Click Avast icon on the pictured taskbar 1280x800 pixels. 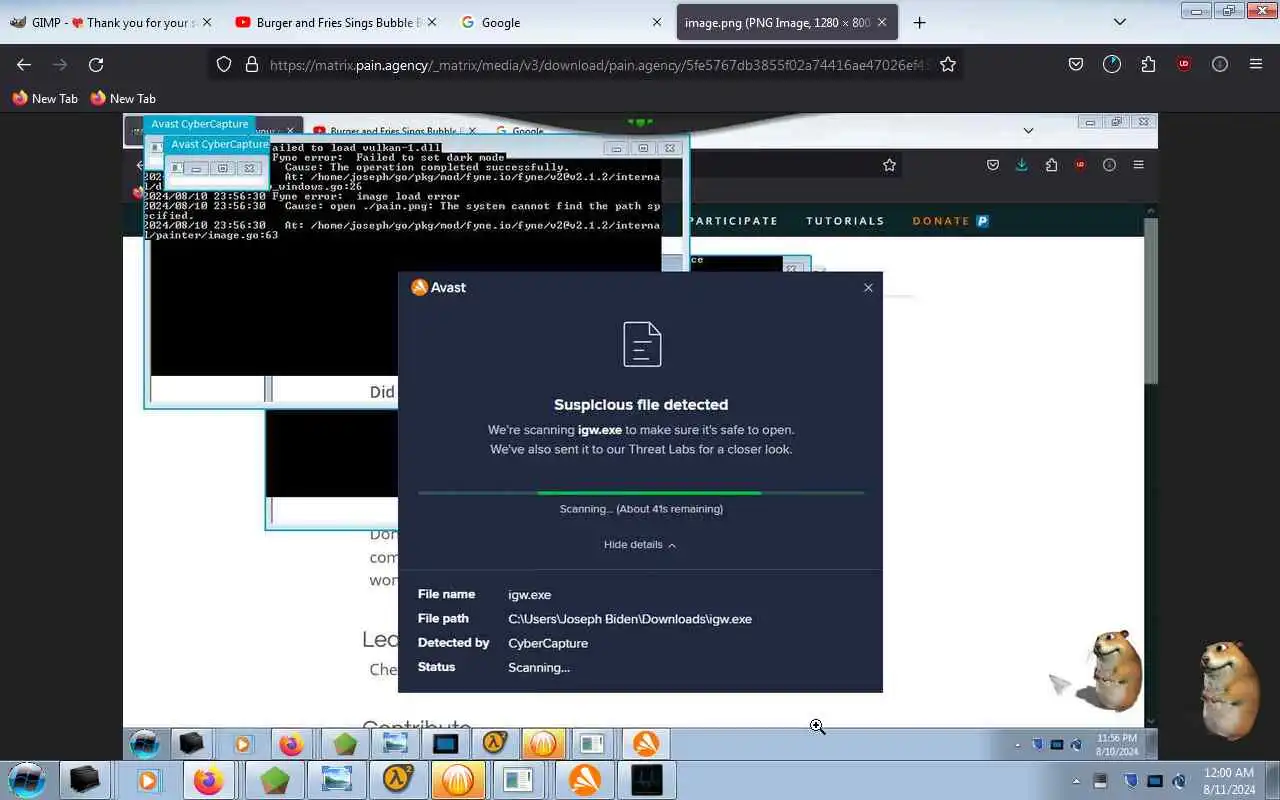(x=645, y=744)
